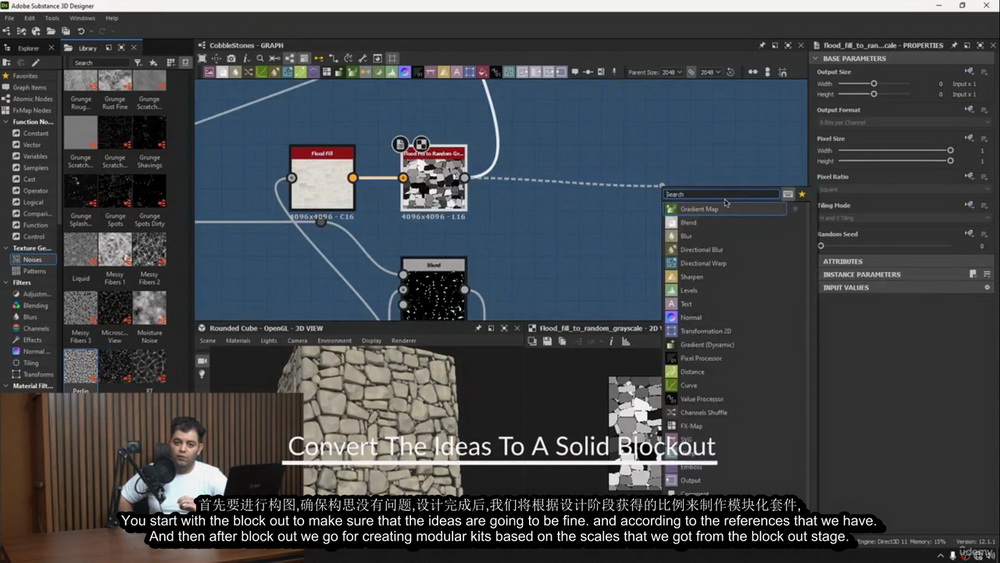Click the Text node icon in node toolbar
This screenshot has width=1000, height=563.
(457, 72)
